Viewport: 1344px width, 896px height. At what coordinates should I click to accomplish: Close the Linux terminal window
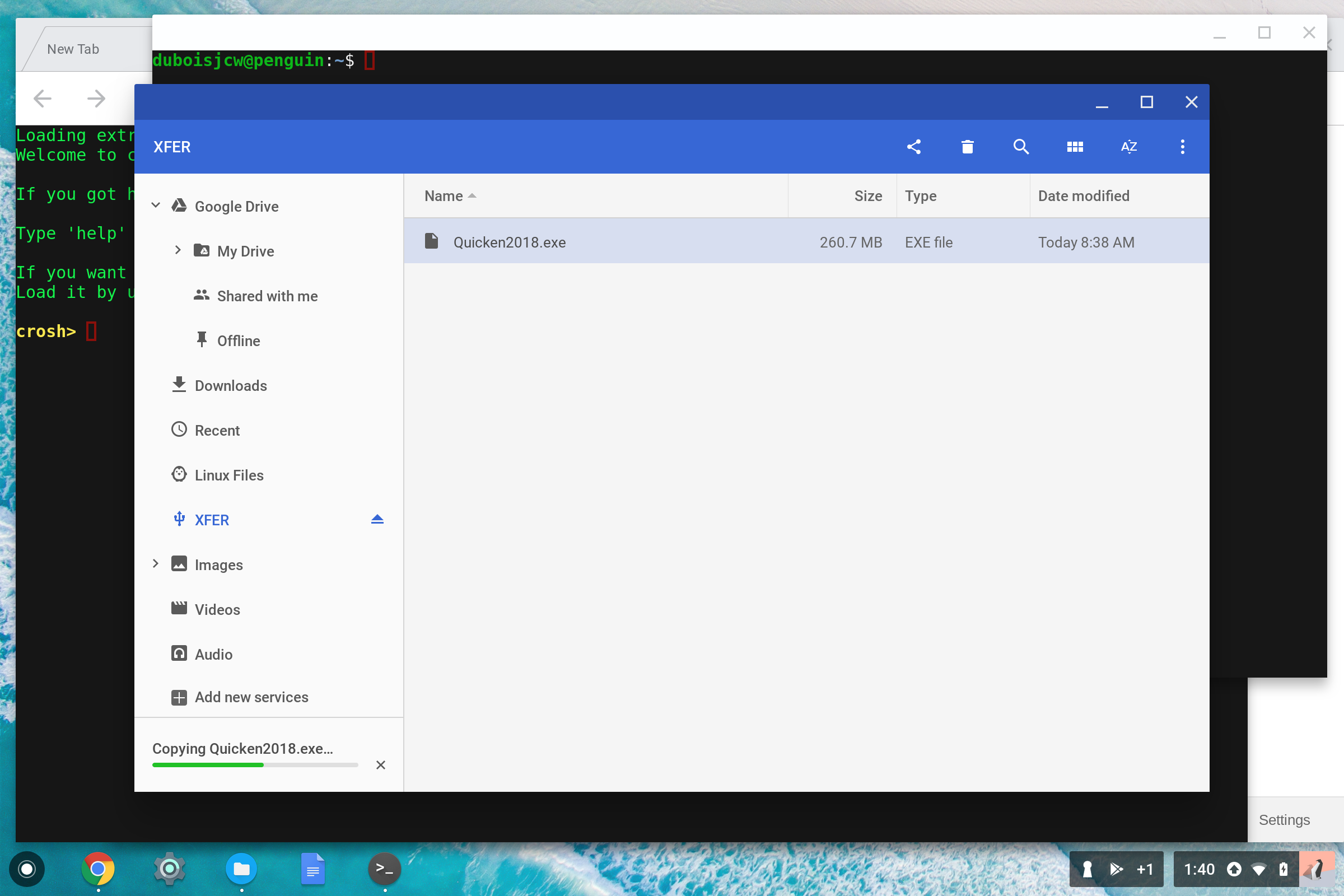1309,32
